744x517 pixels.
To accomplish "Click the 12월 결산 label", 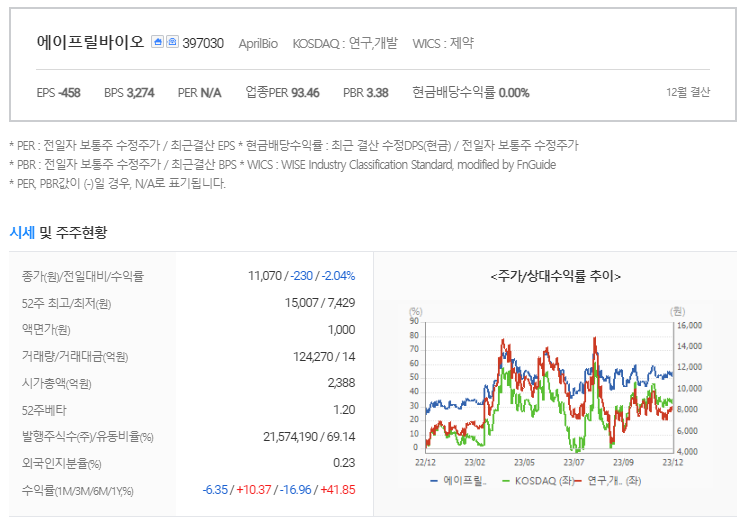I will 688,92.
